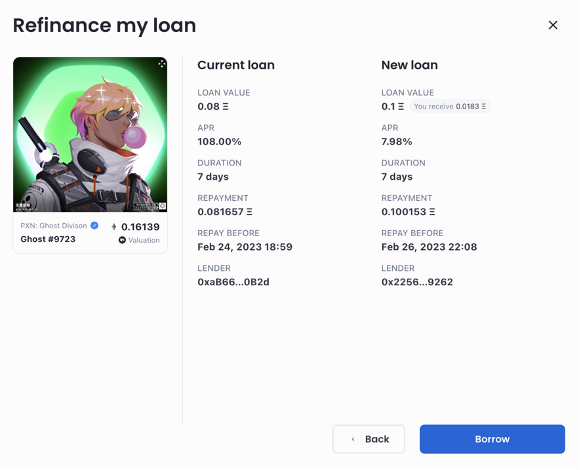The height and width of the screenshot is (470, 580).
Task: Select the Ghost #9723 title
Action: pyautogui.click(x=48, y=239)
